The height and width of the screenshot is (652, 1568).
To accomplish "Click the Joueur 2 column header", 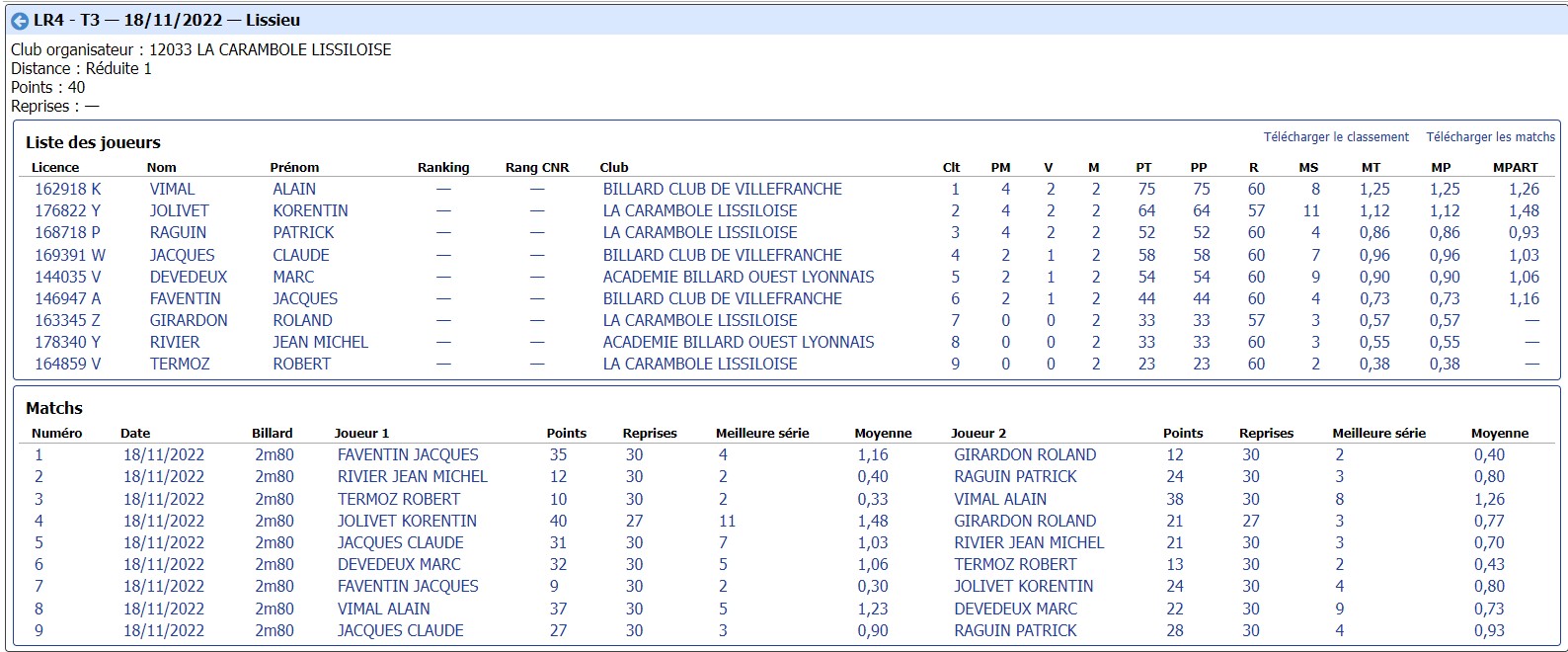I will (979, 434).
